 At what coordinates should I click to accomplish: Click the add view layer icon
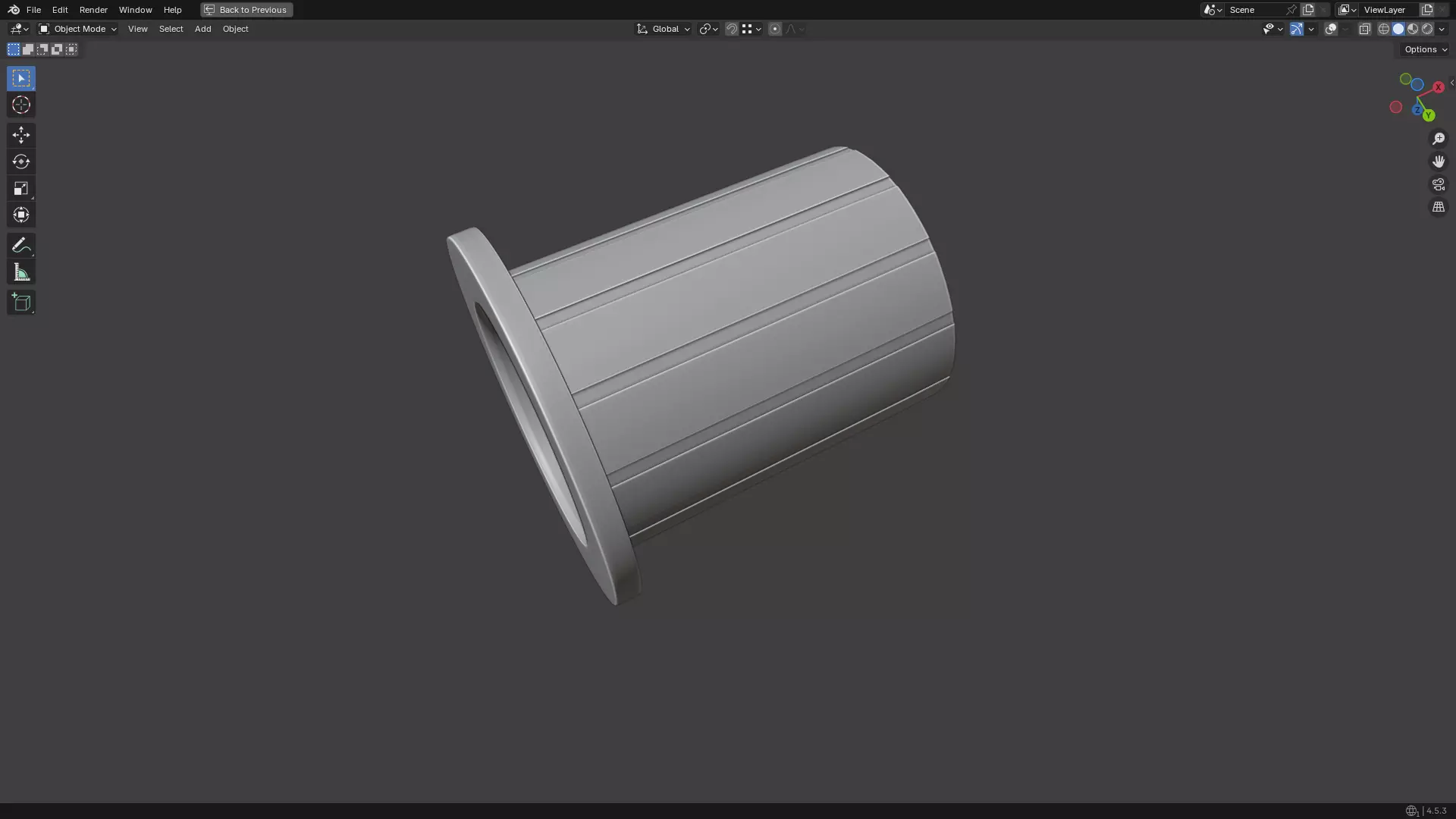(x=1427, y=10)
